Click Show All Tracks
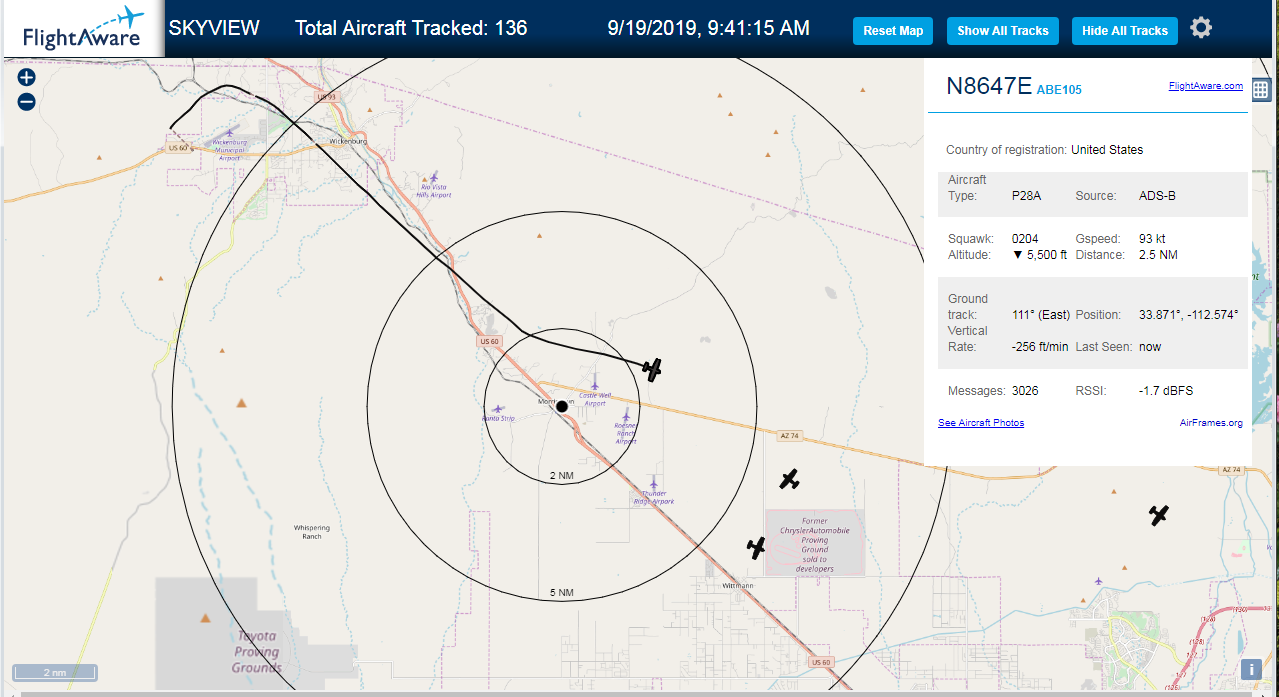The image size is (1279, 697). pyautogui.click(x=1002, y=31)
